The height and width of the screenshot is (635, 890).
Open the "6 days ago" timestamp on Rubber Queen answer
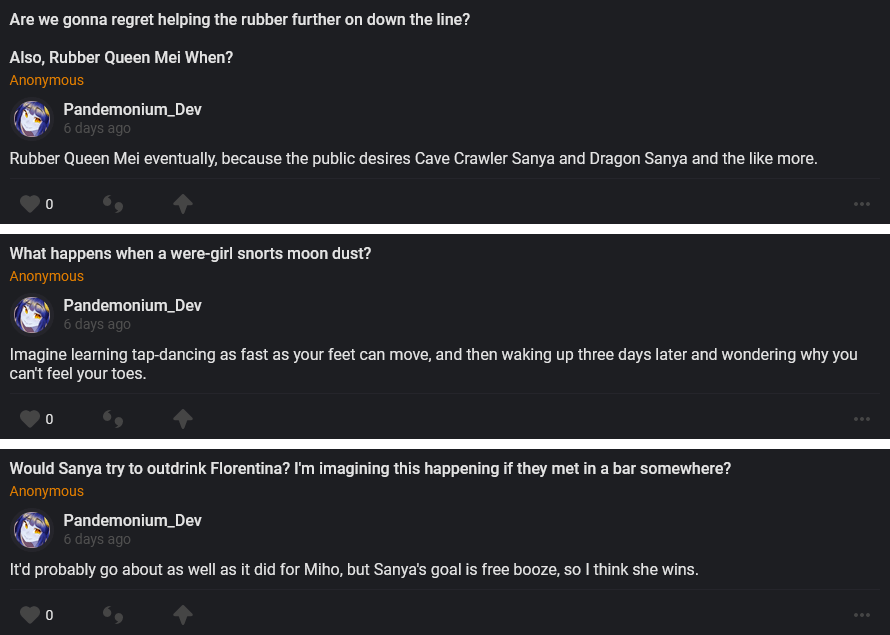pyautogui.click(x=97, y=129)
